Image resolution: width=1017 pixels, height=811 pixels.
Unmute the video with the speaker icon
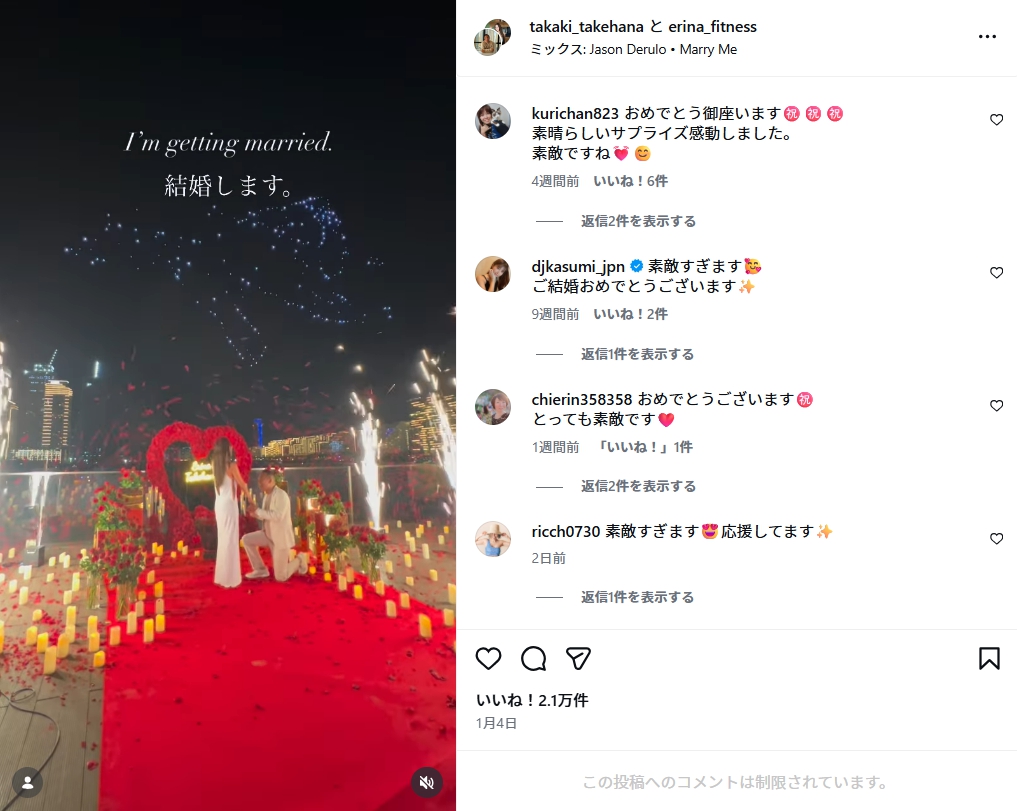coord(427,782)
